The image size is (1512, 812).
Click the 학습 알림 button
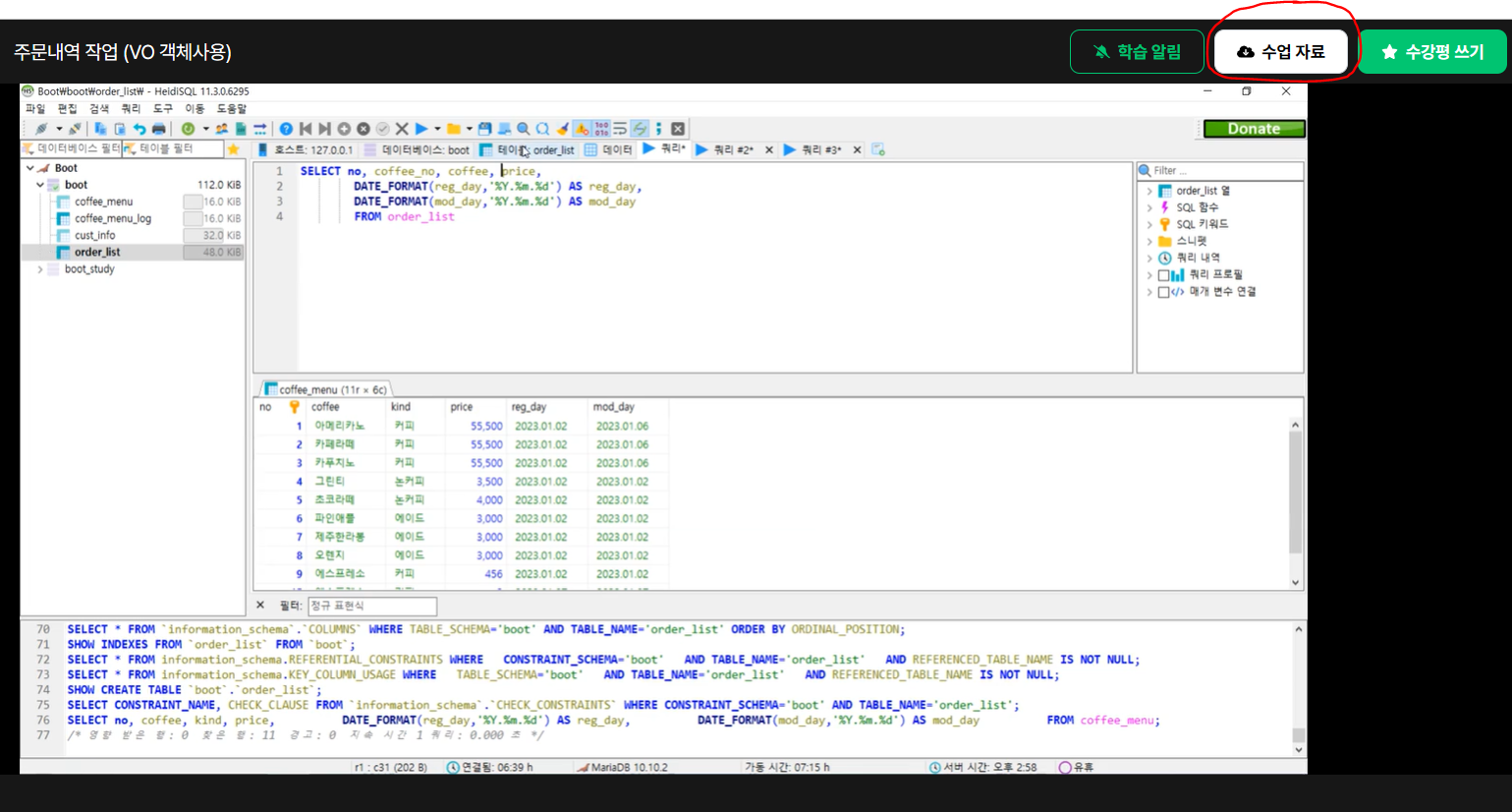click(1137, 51)
